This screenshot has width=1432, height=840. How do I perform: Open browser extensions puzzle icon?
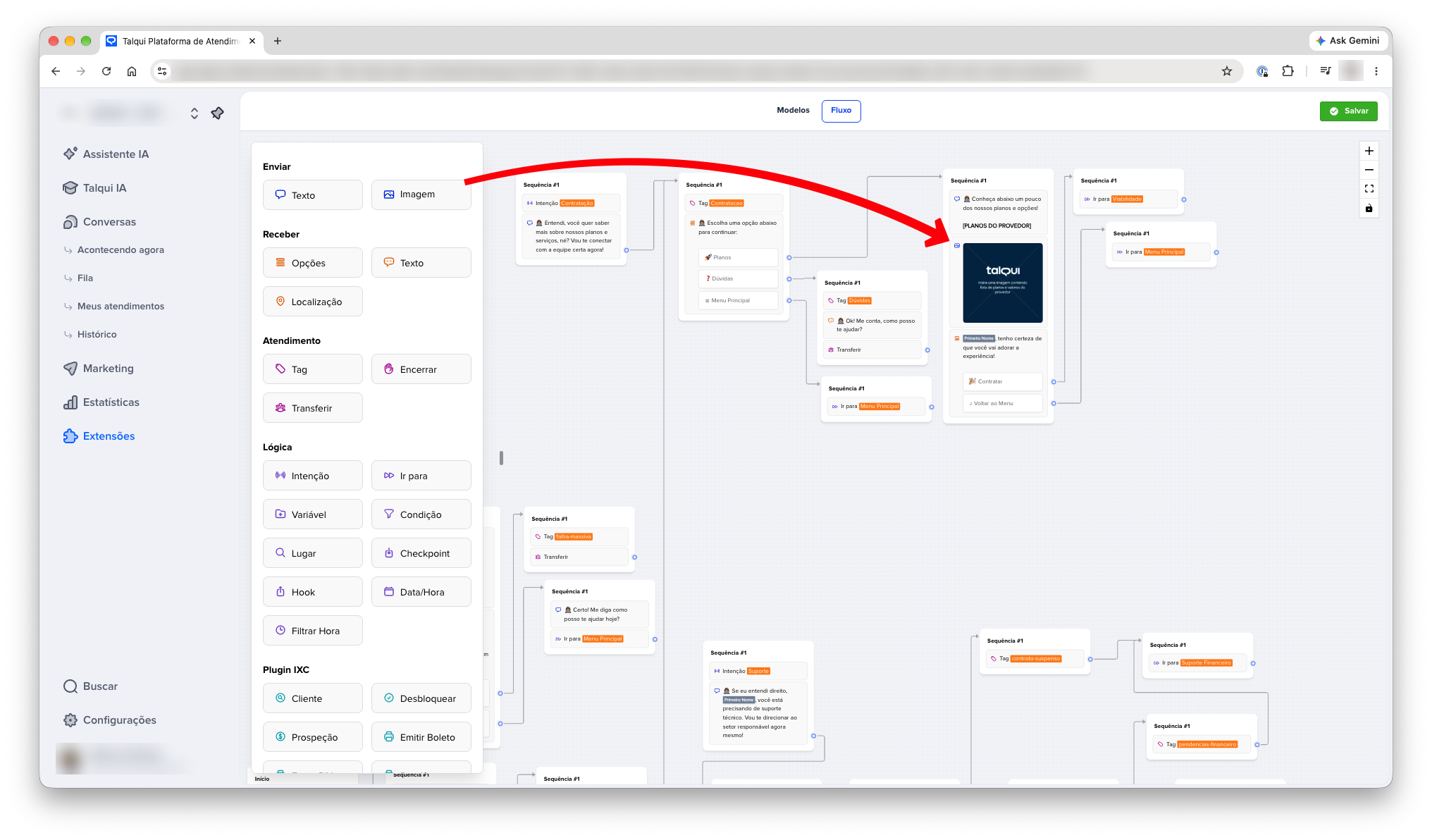pos(1288,71)
